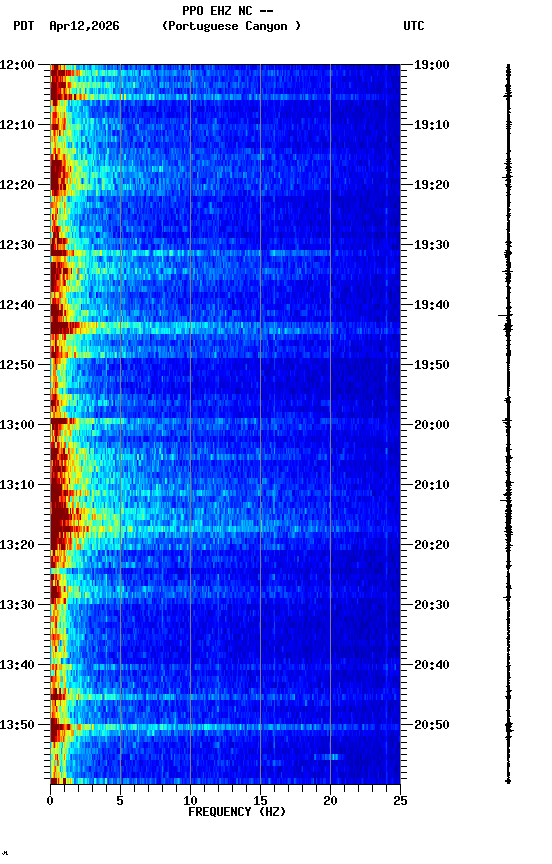Click the '12:30' PDT time label

[x=17, y=245]
